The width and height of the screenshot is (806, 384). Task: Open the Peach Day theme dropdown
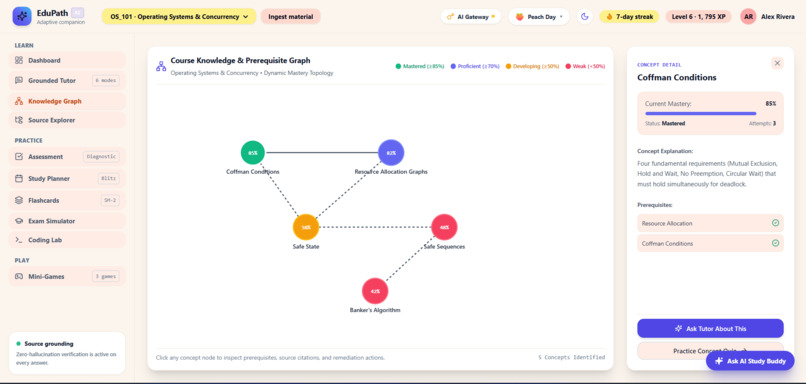(539, 16)
